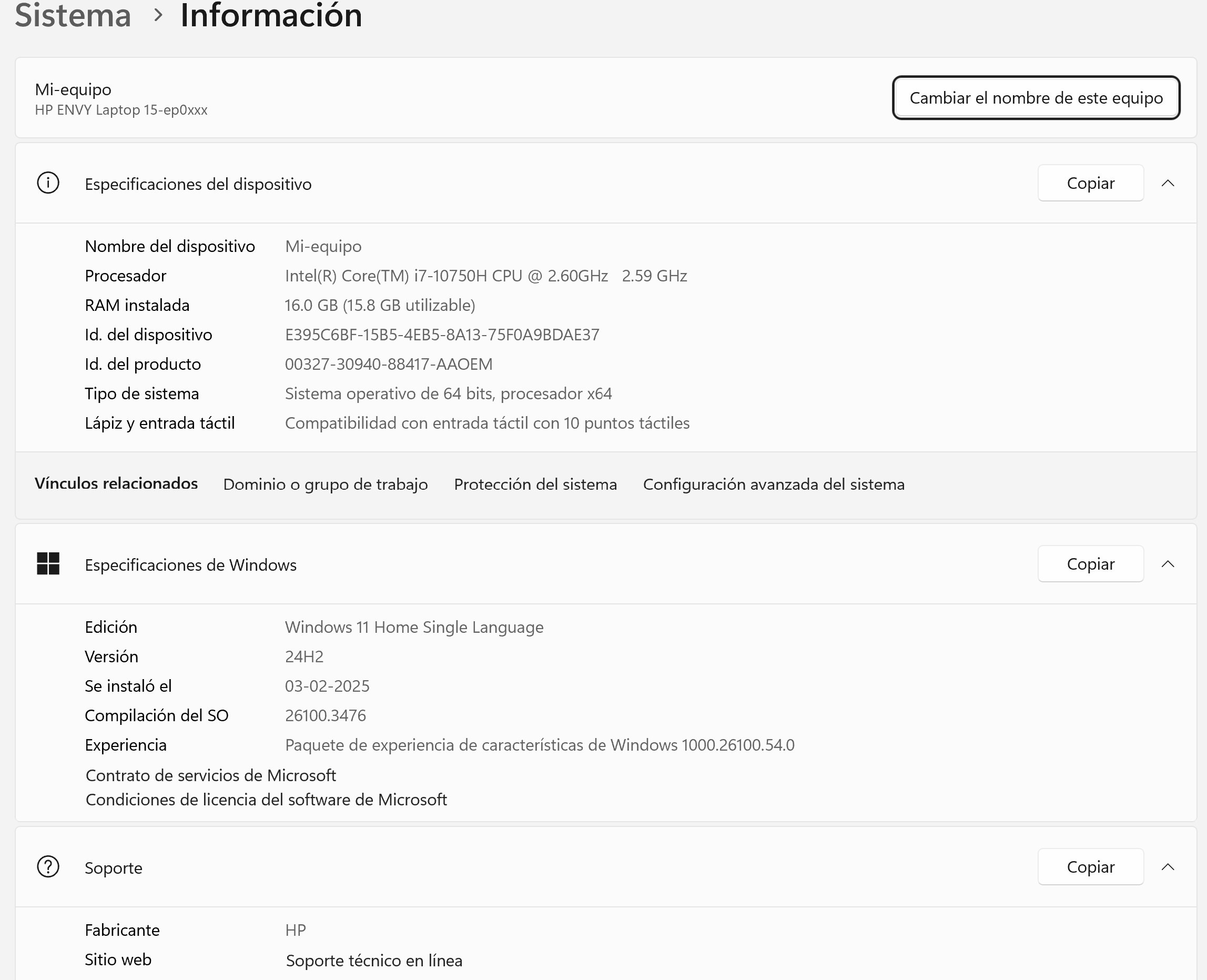
Task: Click the Edición label
Action: point(111,627)
